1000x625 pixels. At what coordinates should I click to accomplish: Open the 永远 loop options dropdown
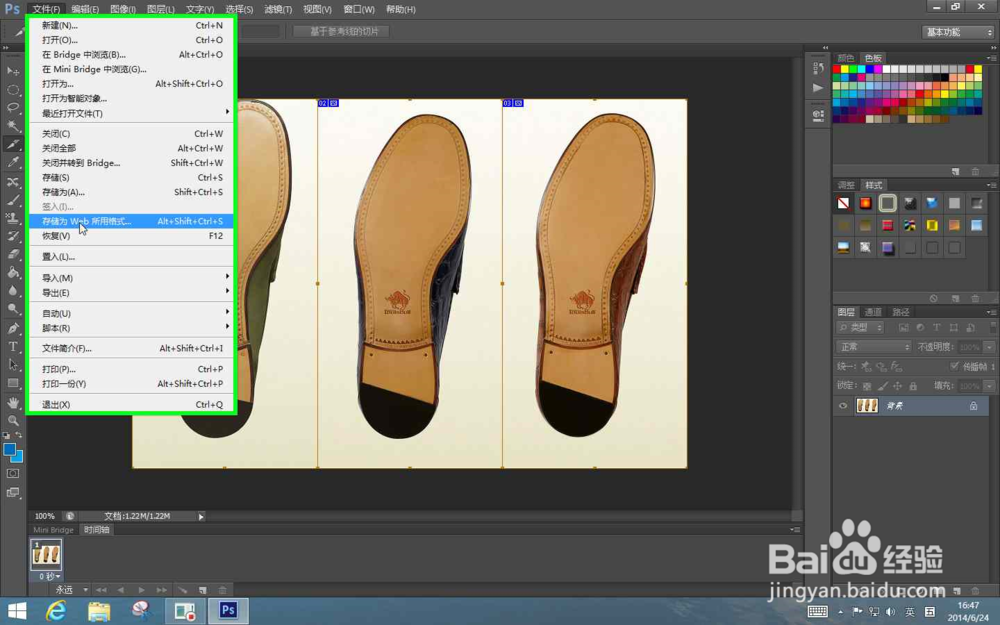(72, 590)
